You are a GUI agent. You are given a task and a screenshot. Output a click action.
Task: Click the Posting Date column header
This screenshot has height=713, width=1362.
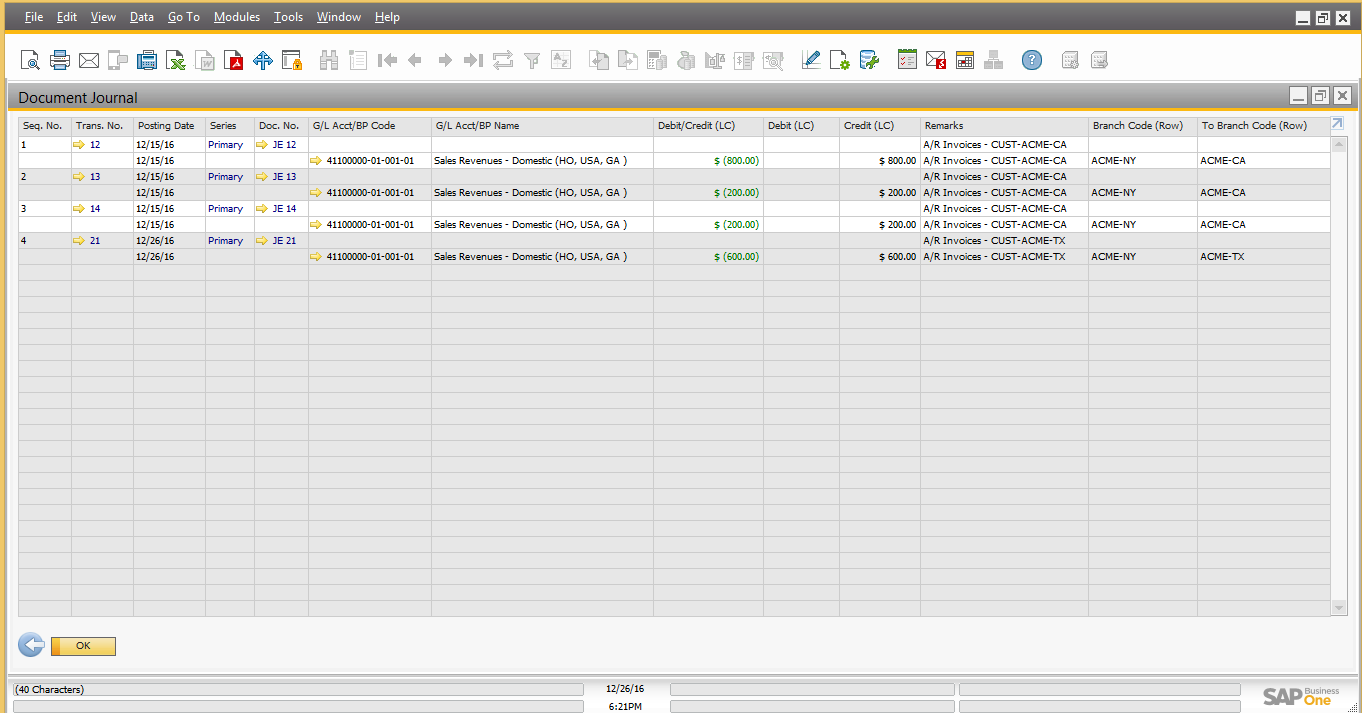(166, 126)
